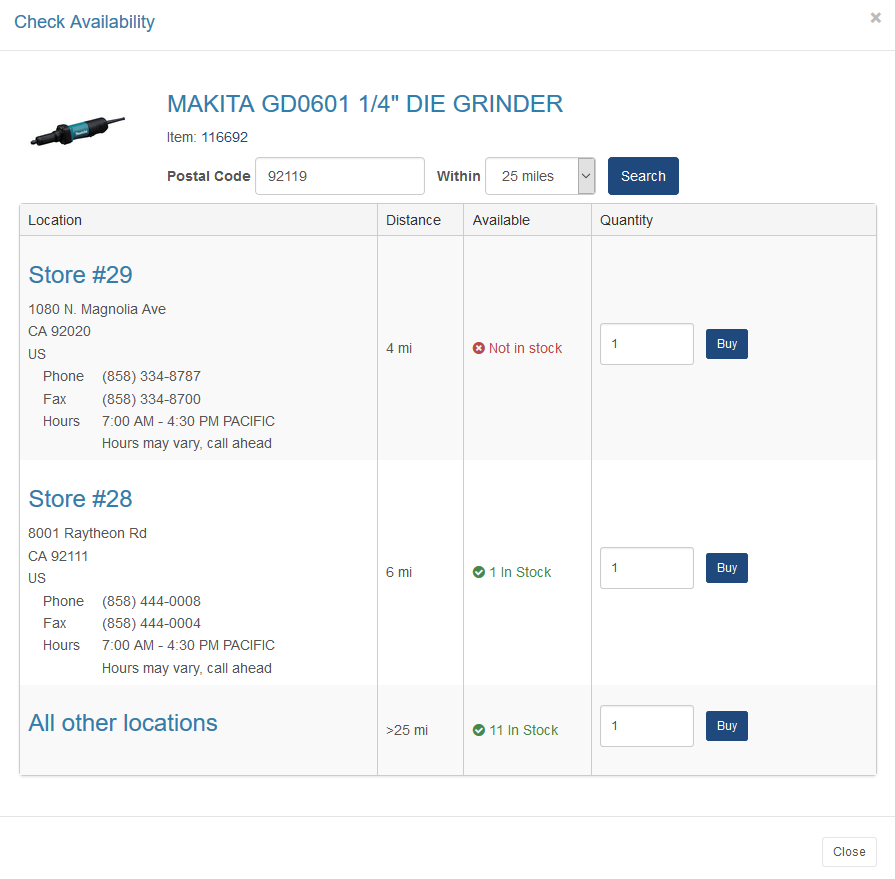895x879 pixels.
Task: Click Store #29 fax (858) 334-8700
Action: (x=151, y=399)
